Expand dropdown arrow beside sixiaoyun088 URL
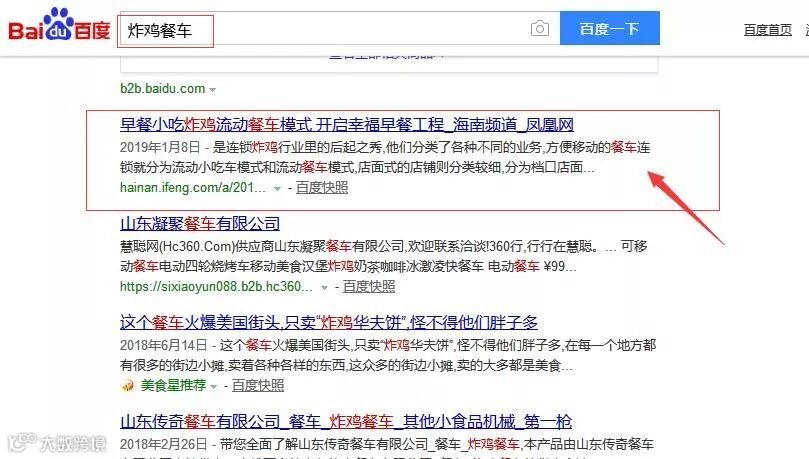Viewport: 809px width, 459px height. [324, 287]
